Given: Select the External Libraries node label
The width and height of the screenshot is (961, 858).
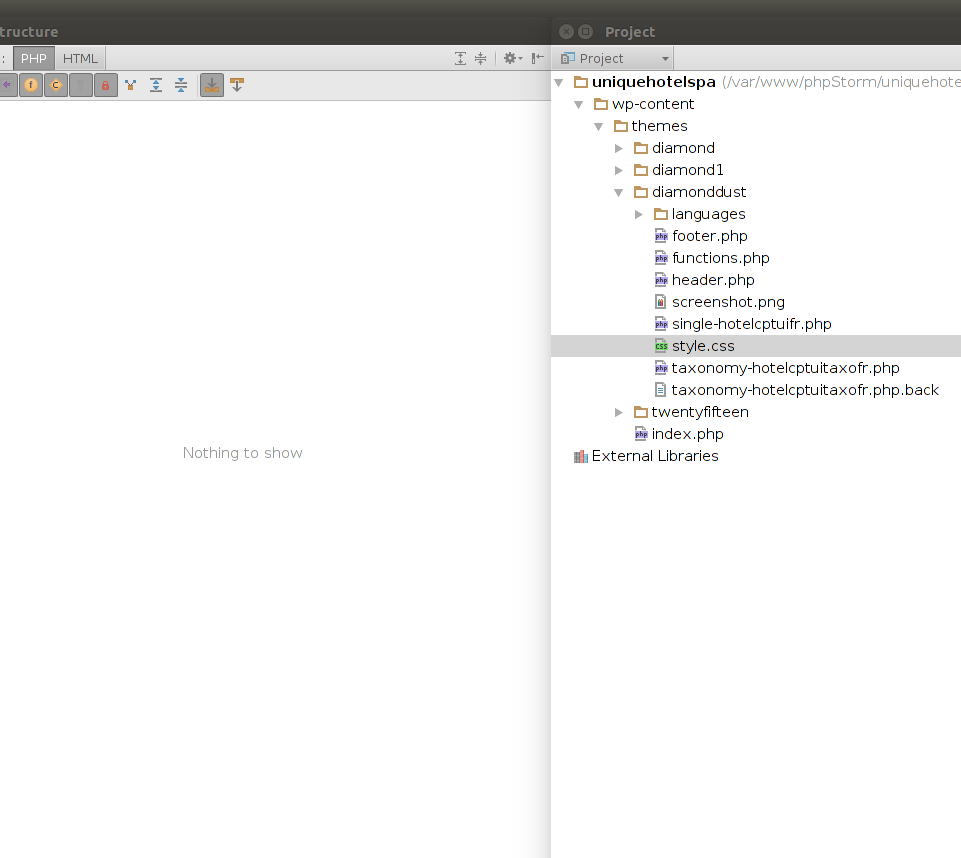Looking at the screenshot, I should click(x=655, y=457).
